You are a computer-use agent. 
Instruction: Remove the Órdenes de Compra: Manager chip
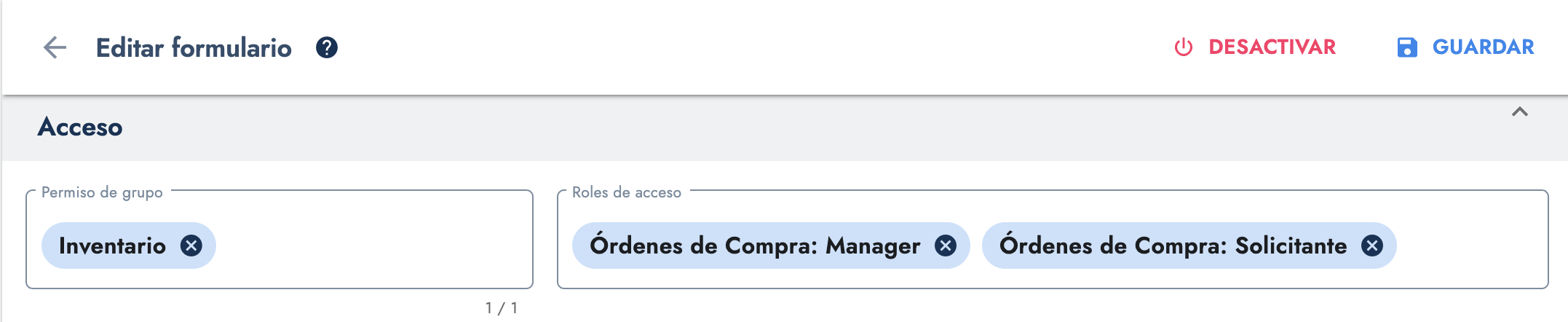(x=946, y=246)
